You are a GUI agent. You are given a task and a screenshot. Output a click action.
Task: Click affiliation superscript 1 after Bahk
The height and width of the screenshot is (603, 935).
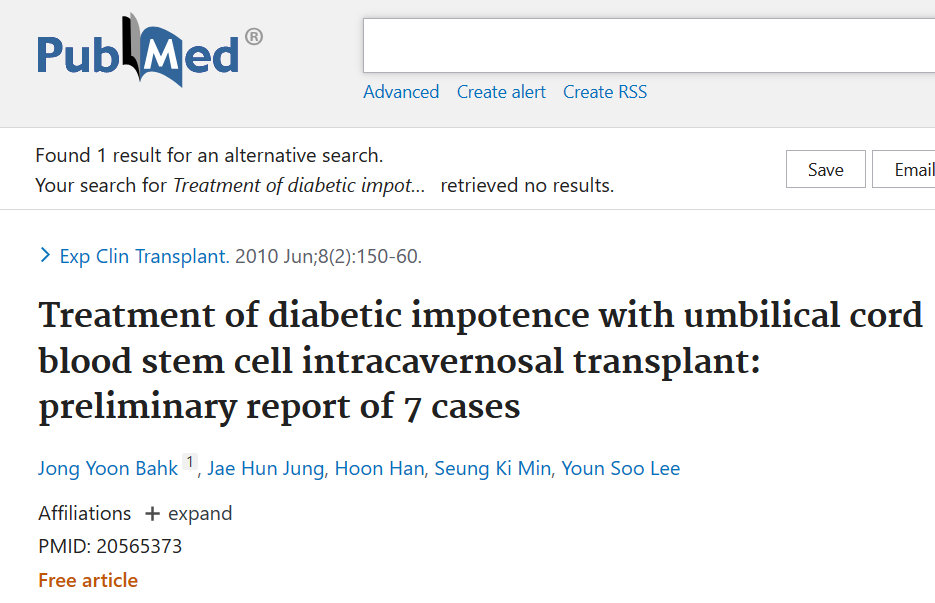click(190, 463)
